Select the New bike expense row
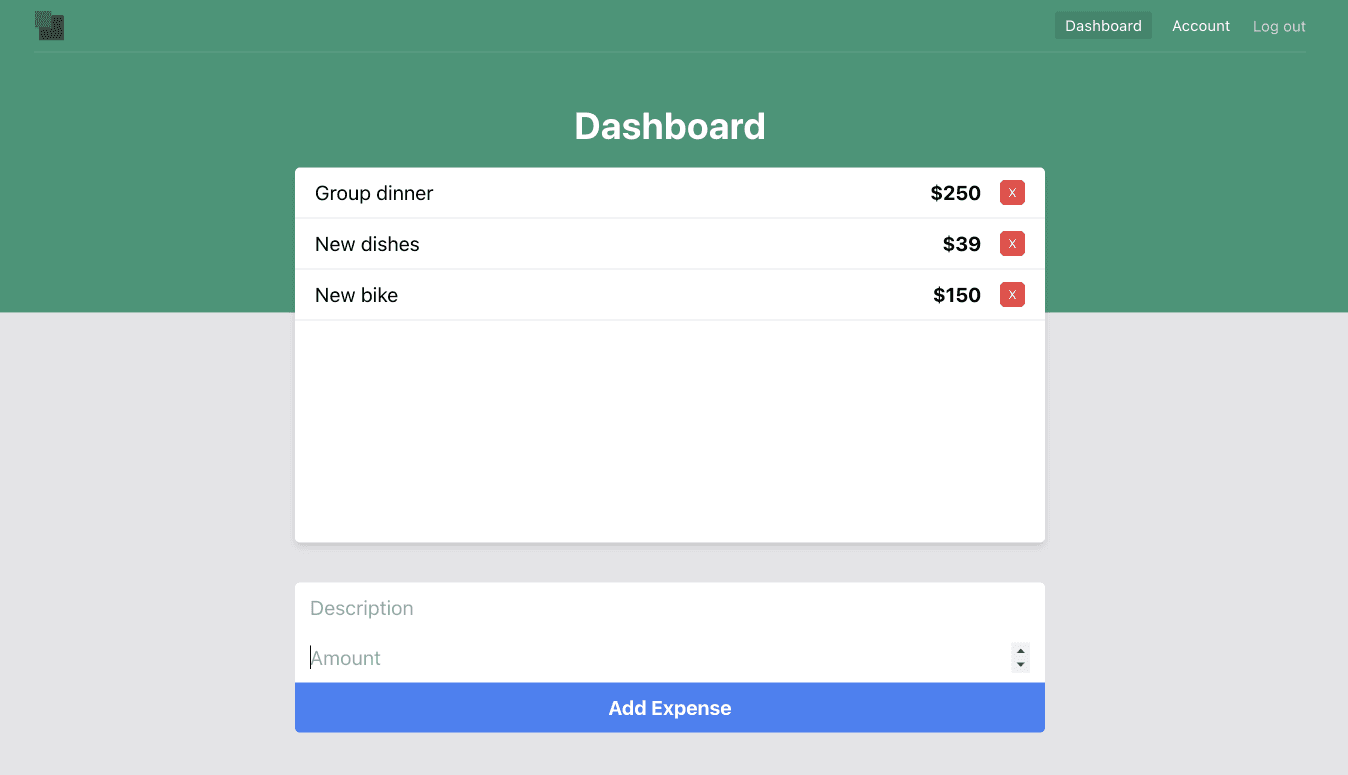Viewport: 1348px width, 775px height. pyautogui.click(x=600, y=294)
